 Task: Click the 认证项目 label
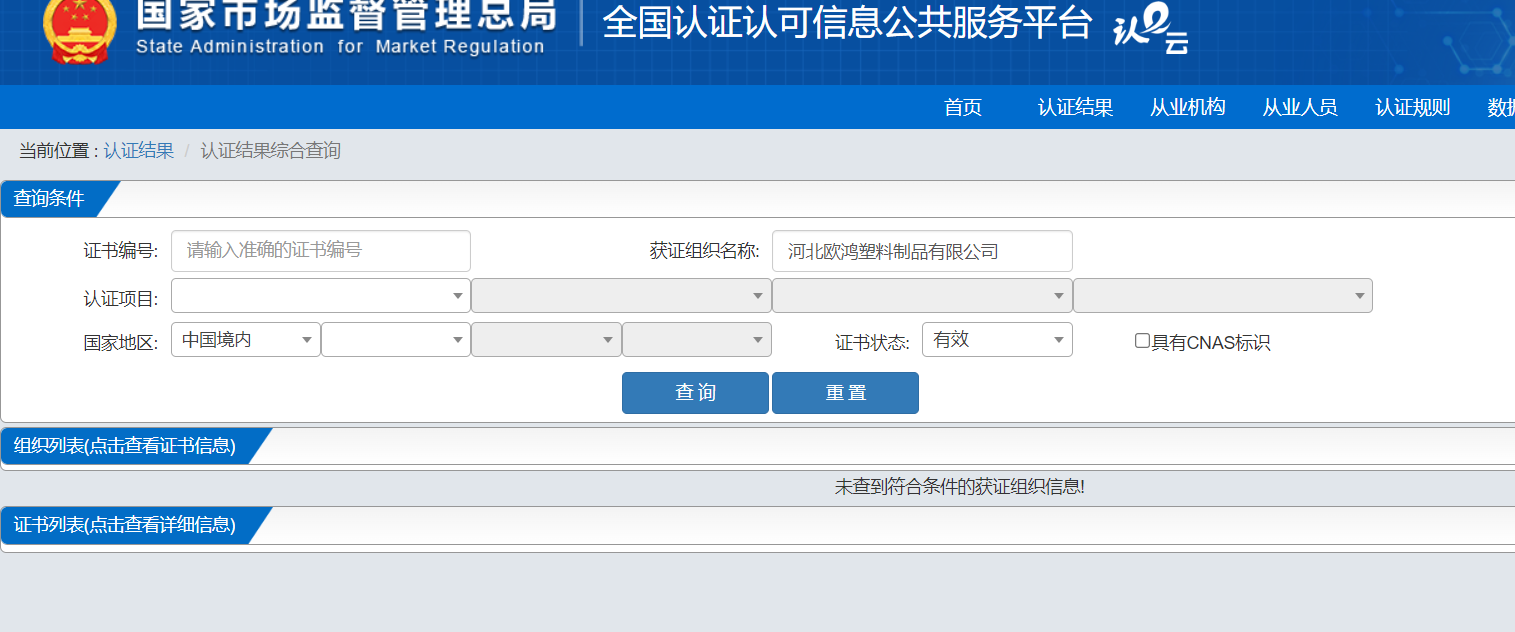click(121, 299)
